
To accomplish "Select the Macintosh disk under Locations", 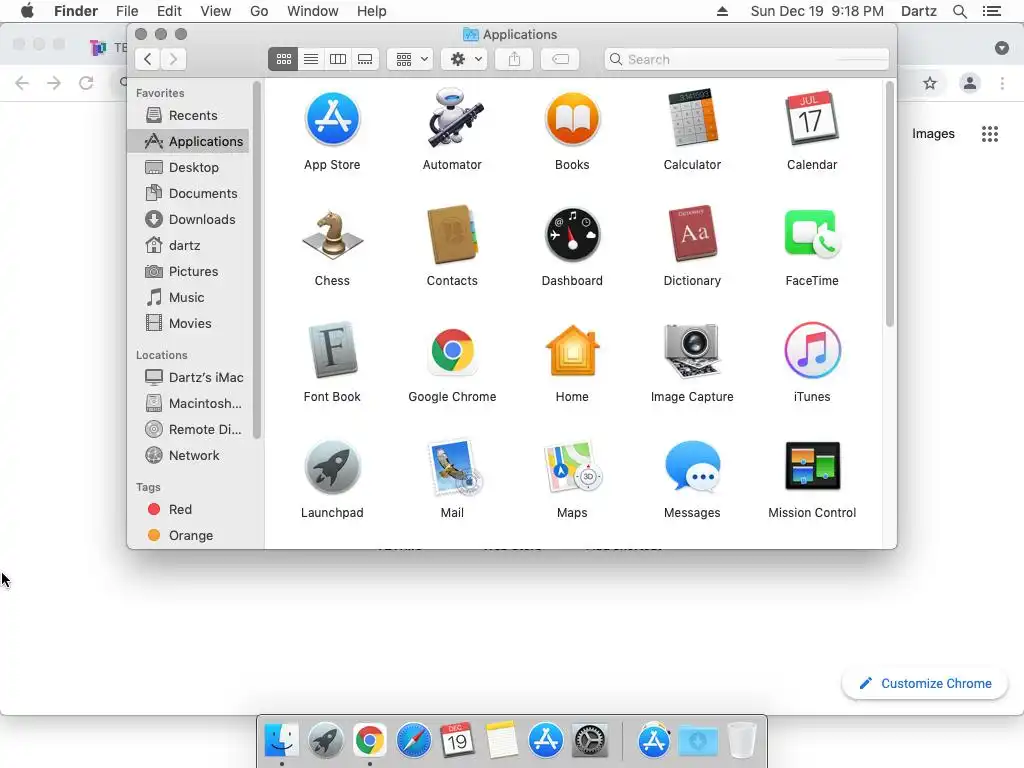I will click(x=188, y=404).
